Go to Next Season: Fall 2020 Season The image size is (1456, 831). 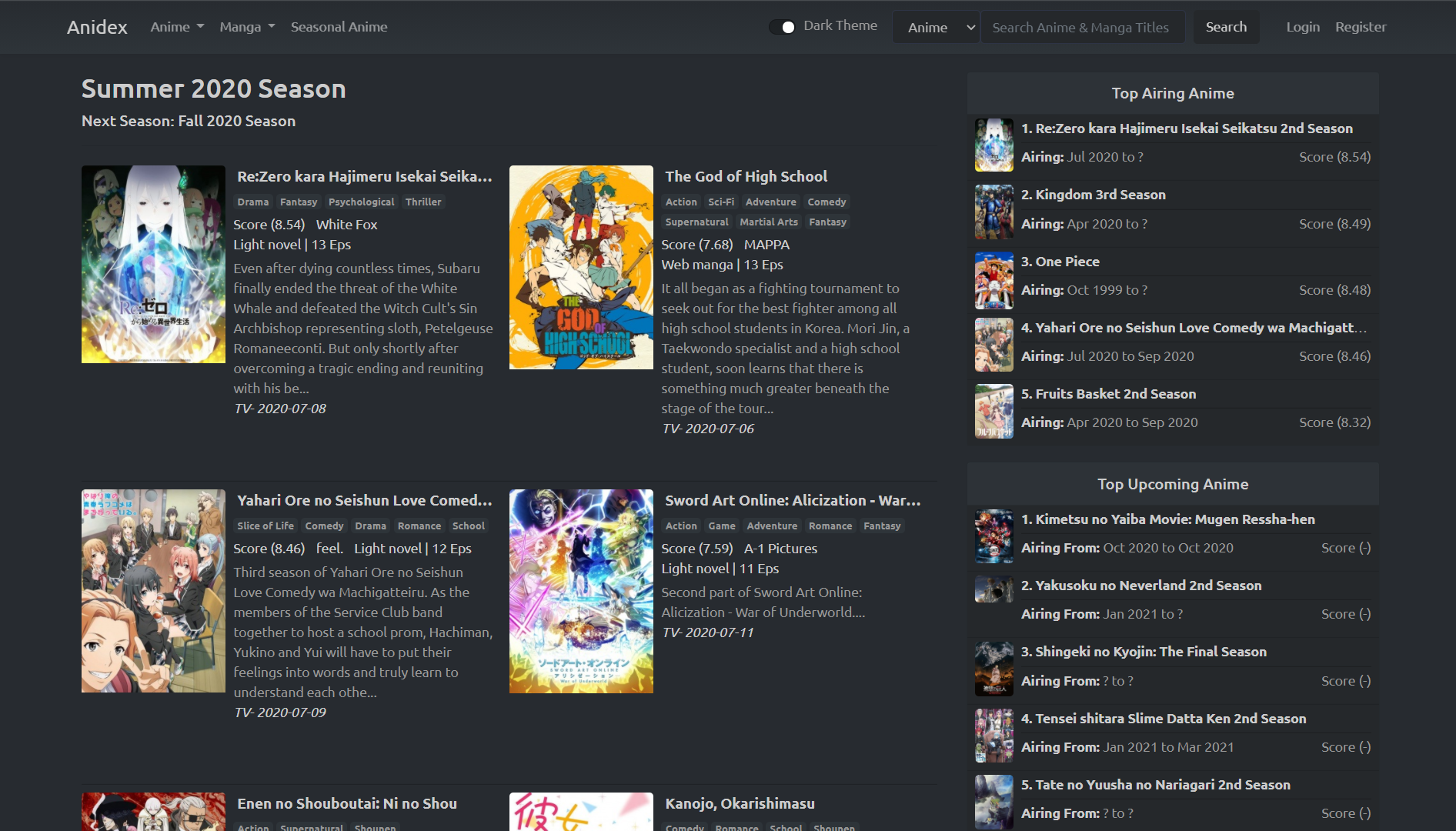189,121
